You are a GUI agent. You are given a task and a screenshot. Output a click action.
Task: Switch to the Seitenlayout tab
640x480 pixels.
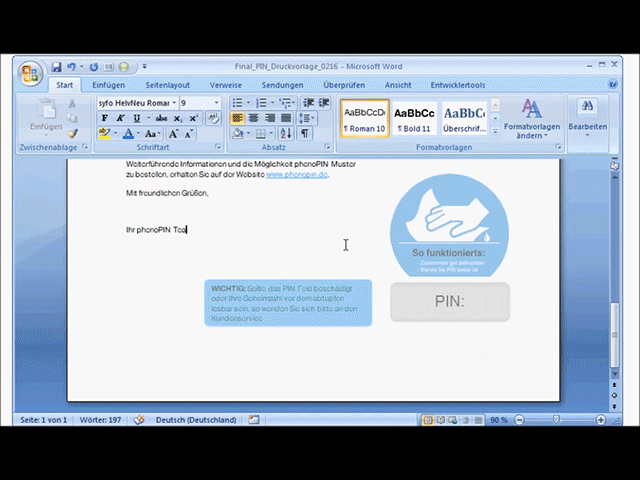(168, 85)
